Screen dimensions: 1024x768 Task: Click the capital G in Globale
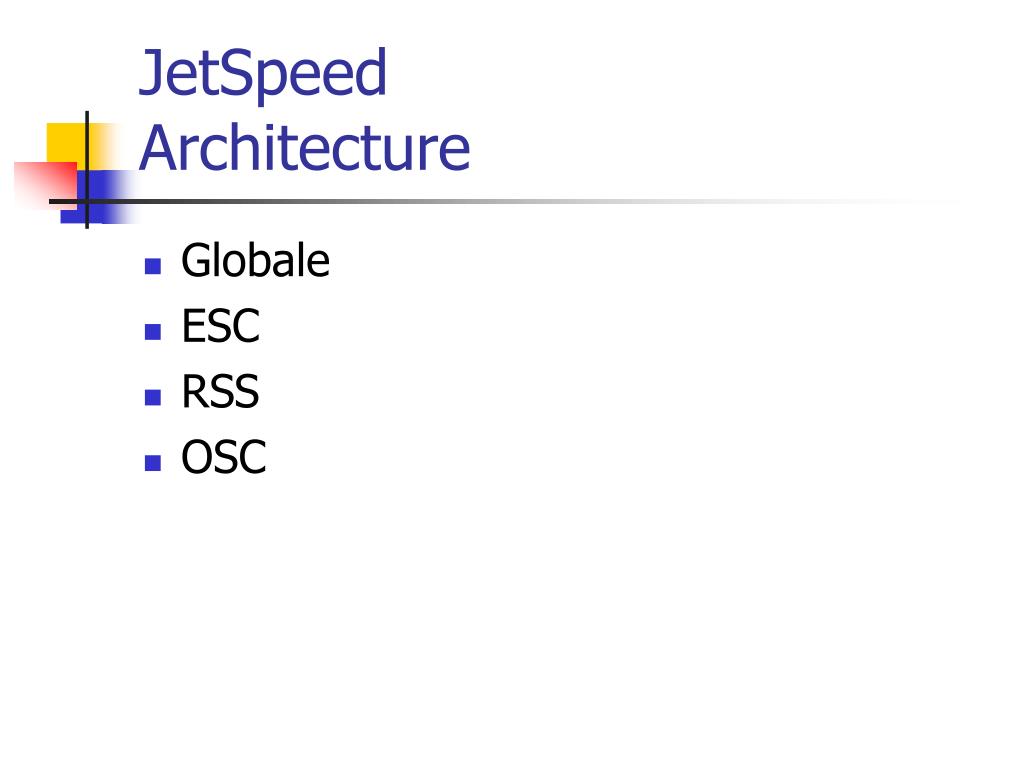click(x=197, y=261)
